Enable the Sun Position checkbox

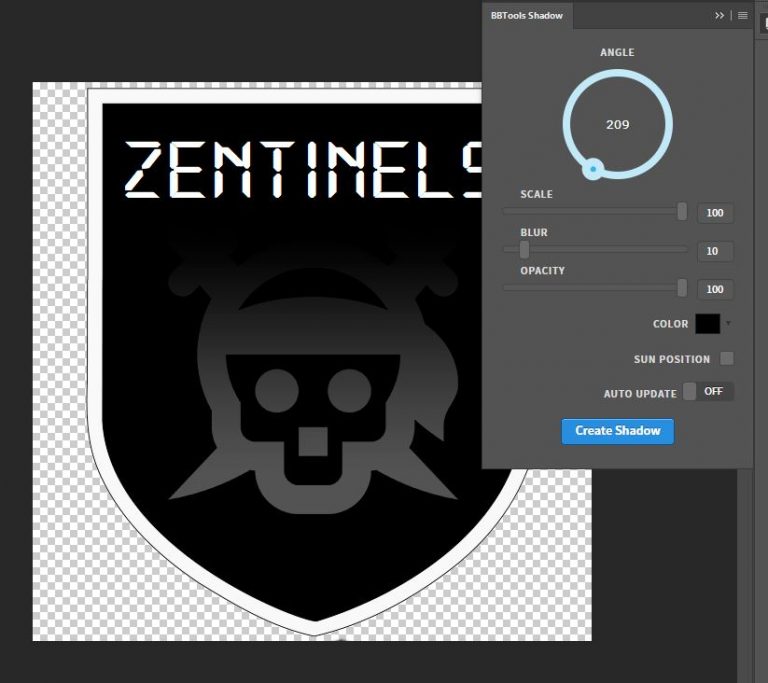pyautogui.click(x=727, y=359)
